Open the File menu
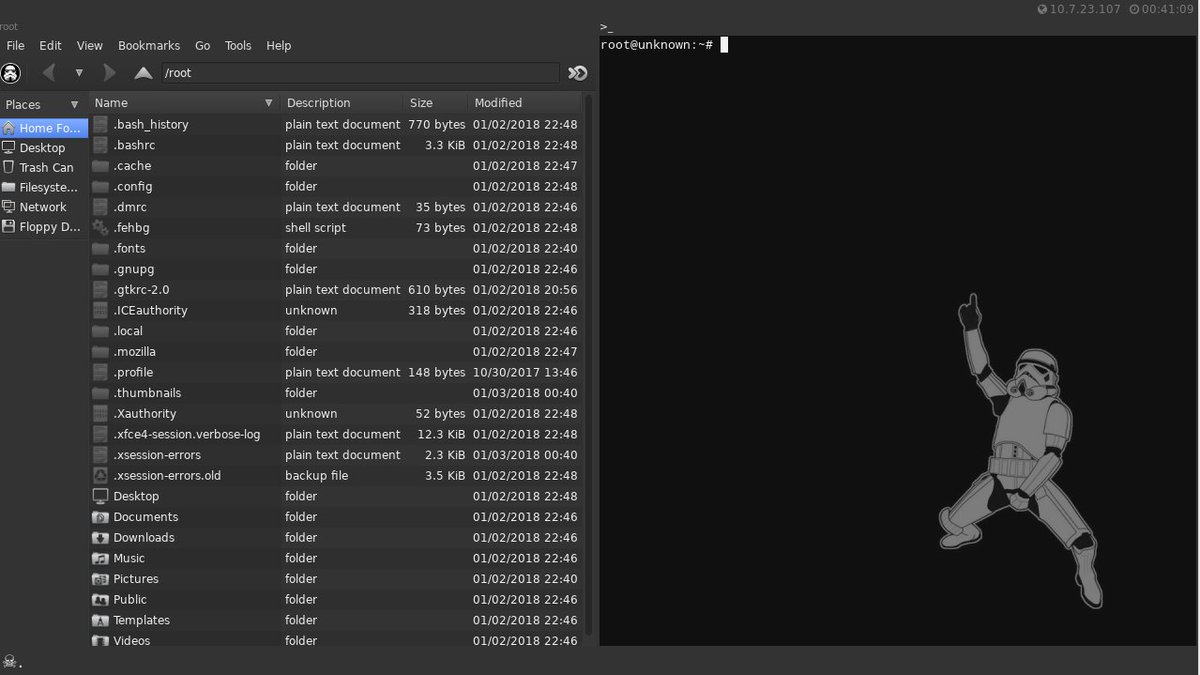This screenshot has width=1200, height=675. point(15,46)
